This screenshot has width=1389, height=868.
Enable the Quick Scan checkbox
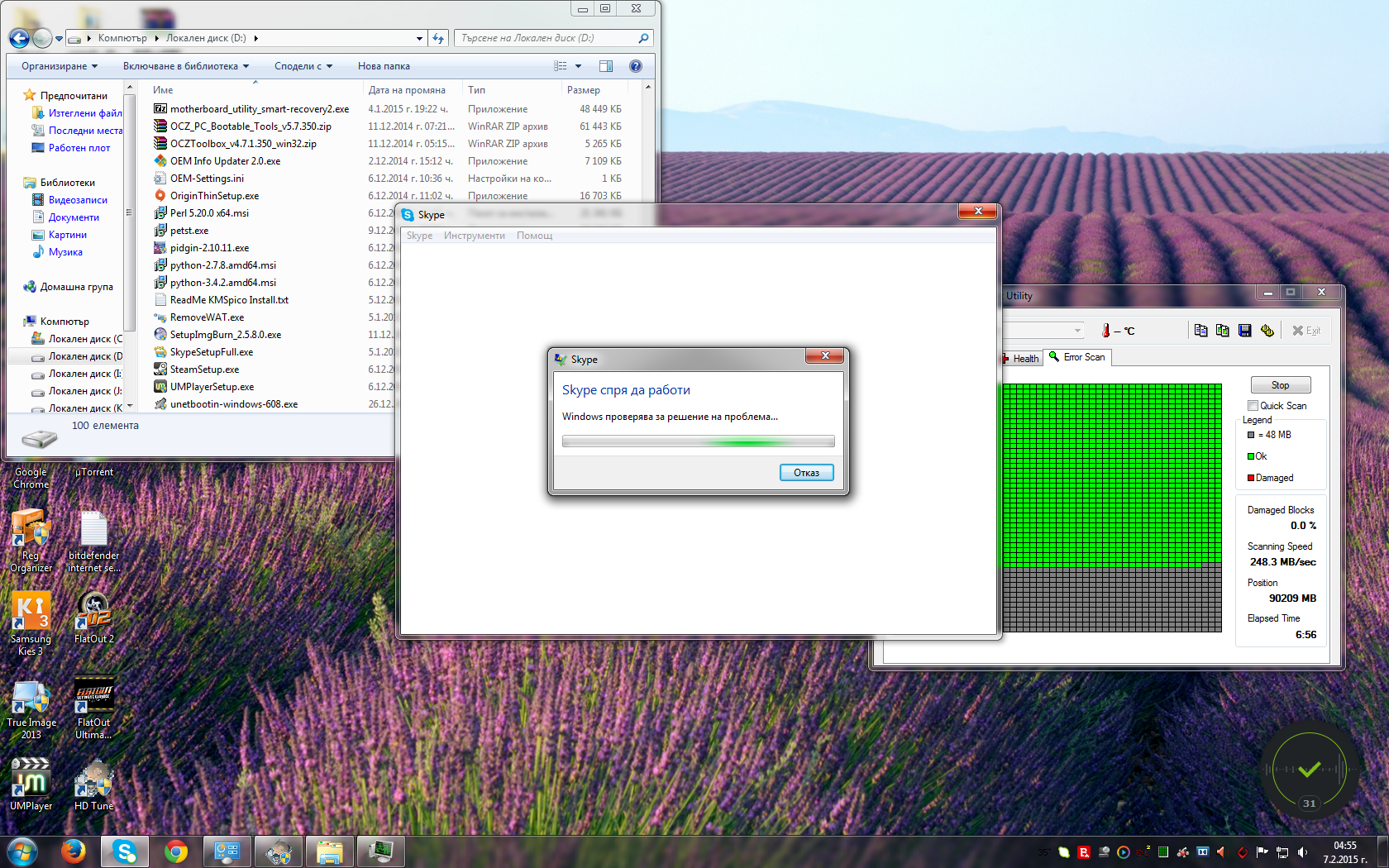1253,406
